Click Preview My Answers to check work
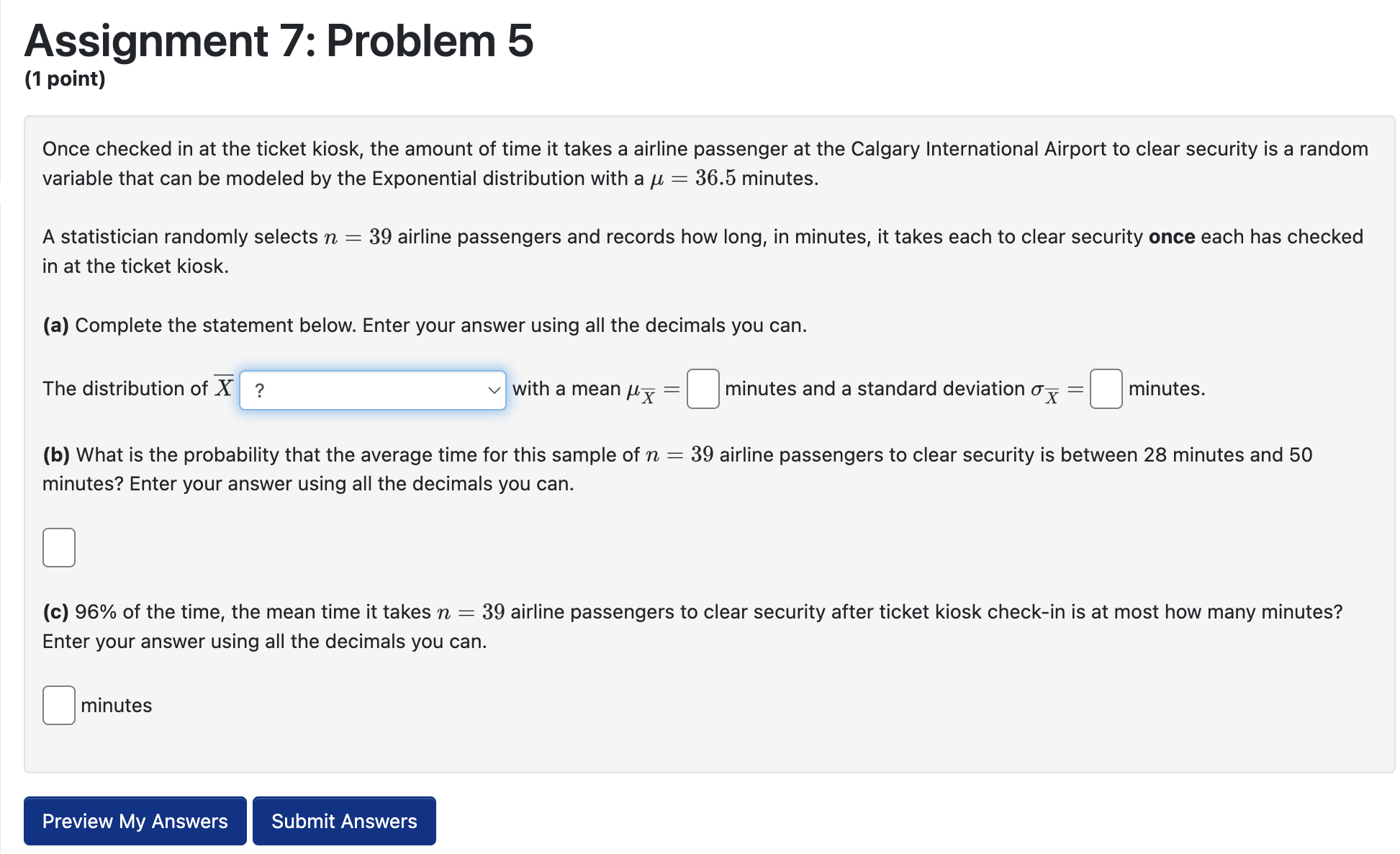Viewport: 1400px width, 854px height. 134,821
